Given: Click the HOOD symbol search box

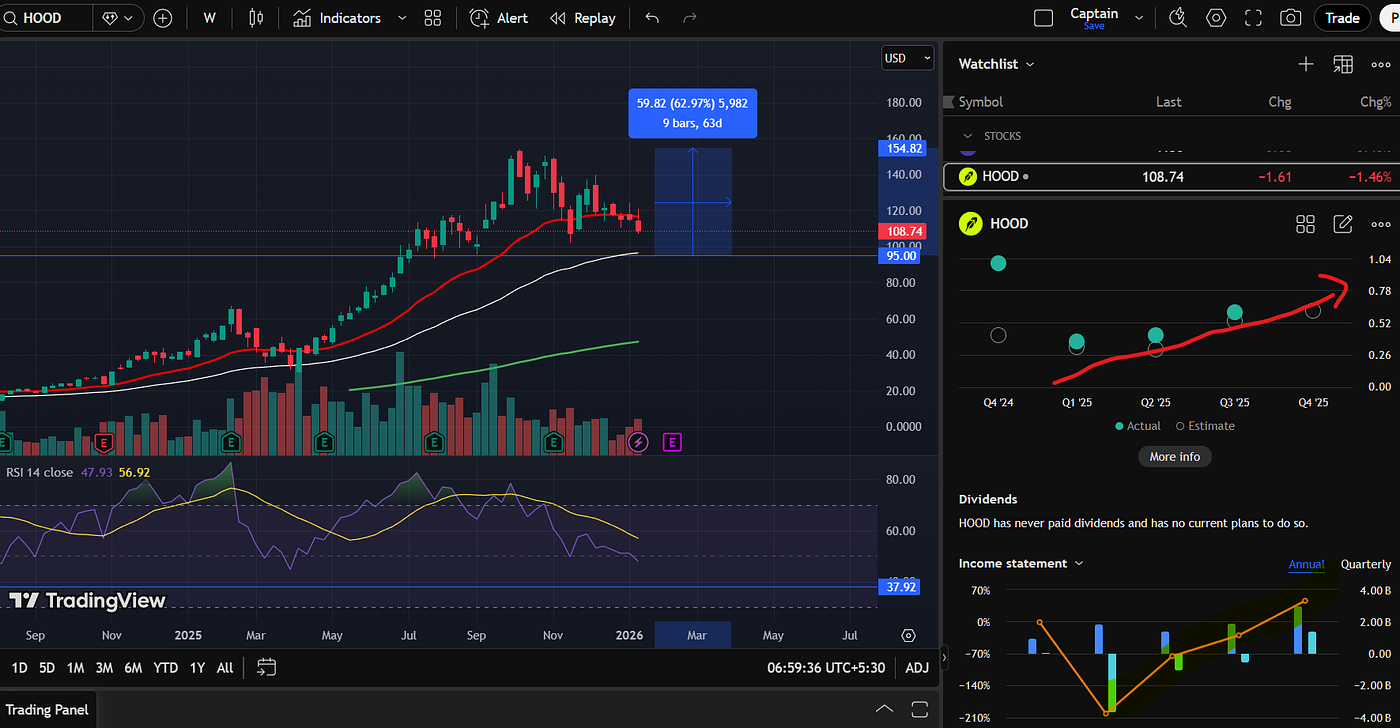Looking at the screenshot, I should 45,18.
